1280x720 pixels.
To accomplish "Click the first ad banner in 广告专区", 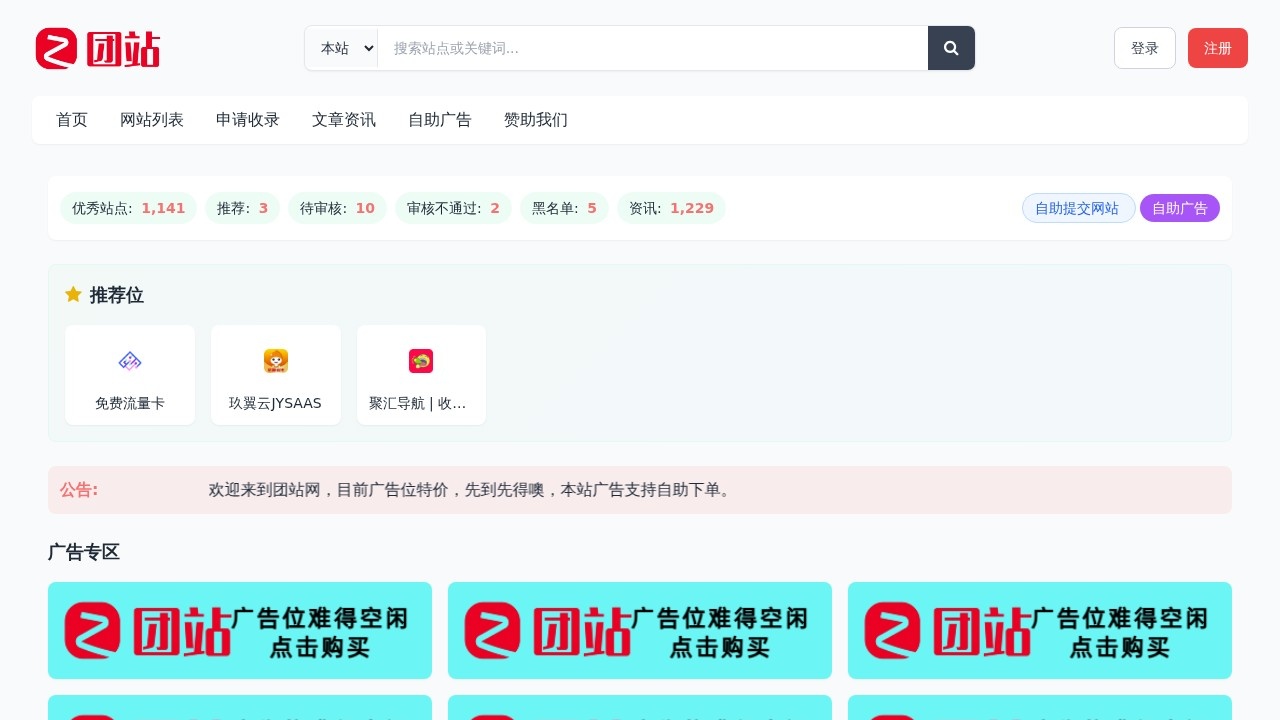I will point(240,630).
